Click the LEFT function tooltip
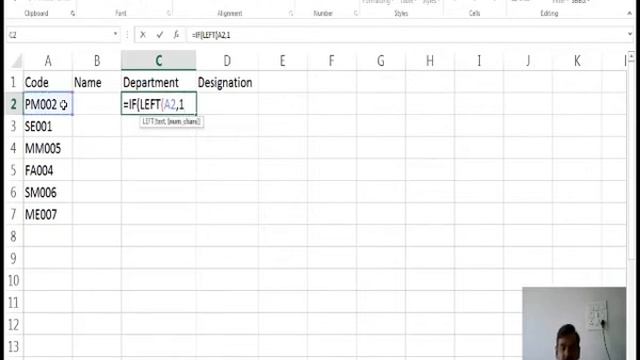 click(x=171, y=122)
